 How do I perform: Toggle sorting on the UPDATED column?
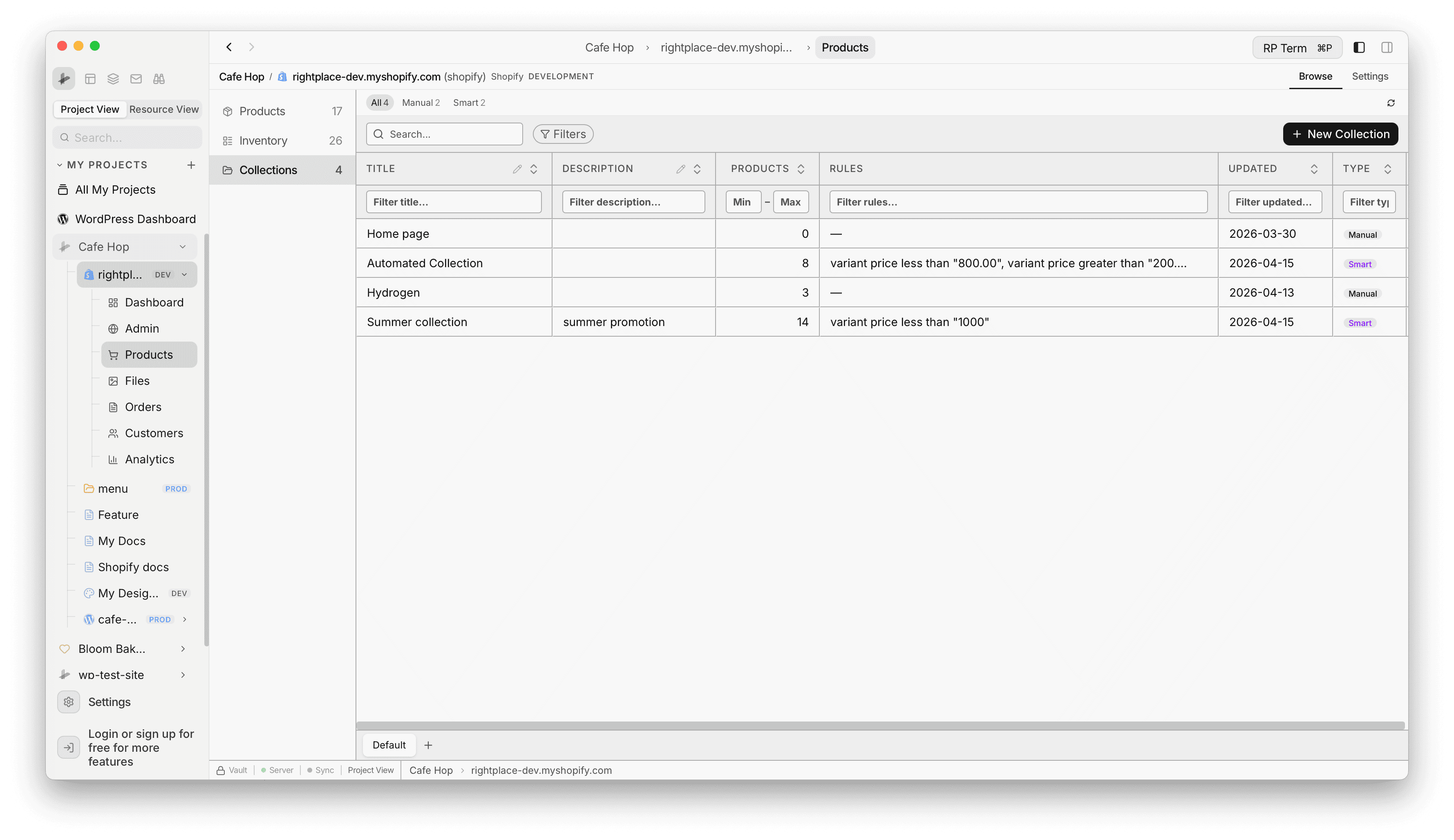pos(1314,168)
